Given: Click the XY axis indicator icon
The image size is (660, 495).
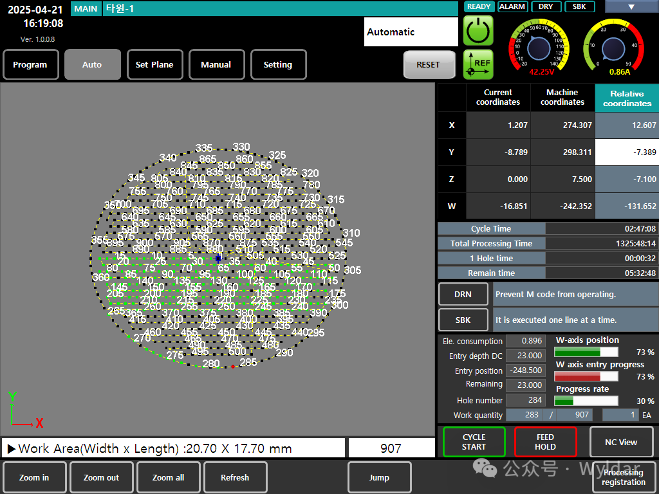Looking at the screenshot, I should click(x=25, y=410).
